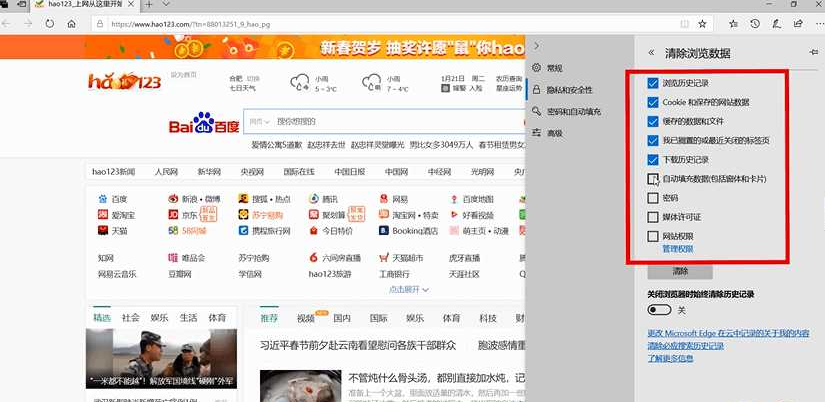The height and width of the screenshot is (402, 825).
Task: Expand more sites via 点击展开
Action: click(x=409, y=289)
